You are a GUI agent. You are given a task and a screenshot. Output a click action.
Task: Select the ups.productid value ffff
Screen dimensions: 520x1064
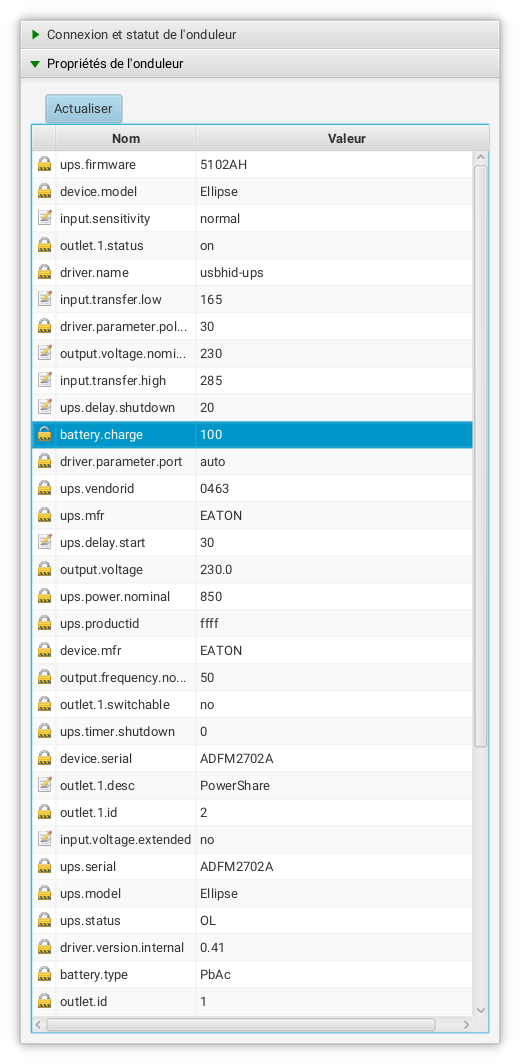[209, 624]
